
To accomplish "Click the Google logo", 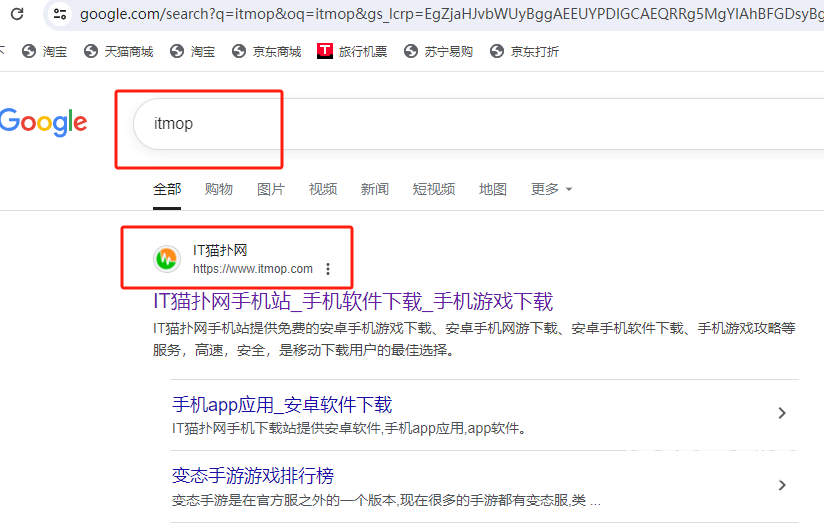I will click(43, 122).
